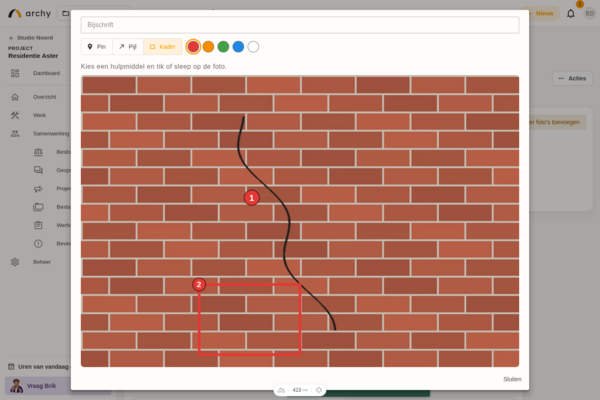Screen dimensions: 600x400
Task: Click the megaphone sidebar icon
Action: 38,189
